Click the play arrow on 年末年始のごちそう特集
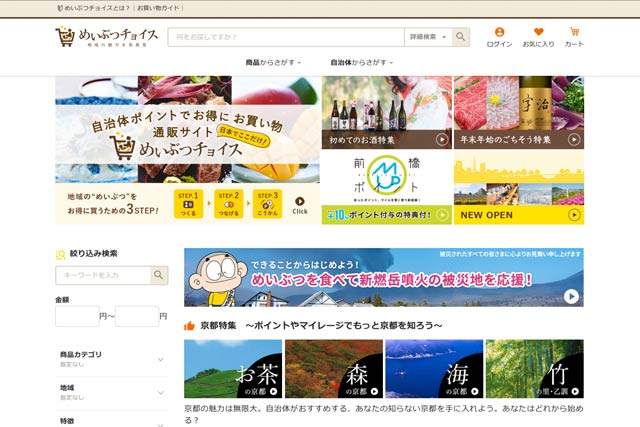Viewport: 640px width, 427px height. pos(574,140)
